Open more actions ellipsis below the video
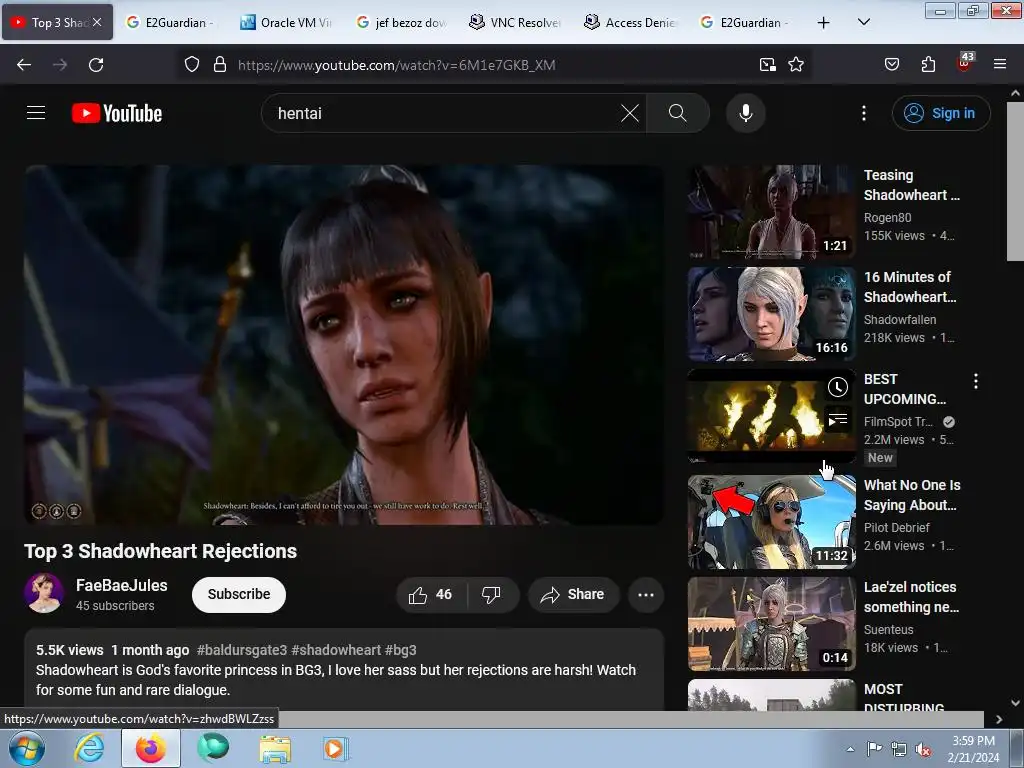1024x768 pixels. (646, 594)
